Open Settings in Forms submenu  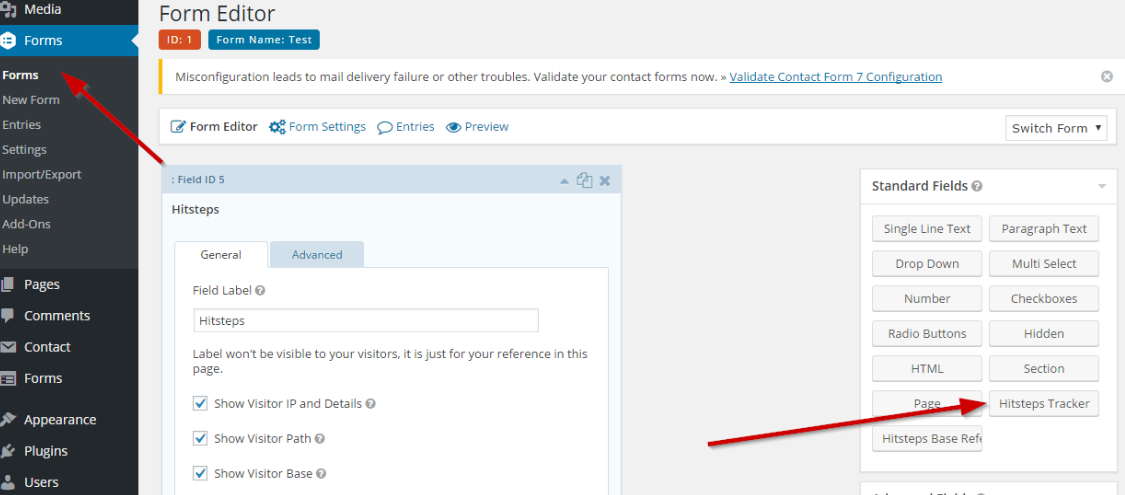tap(24, 150)
